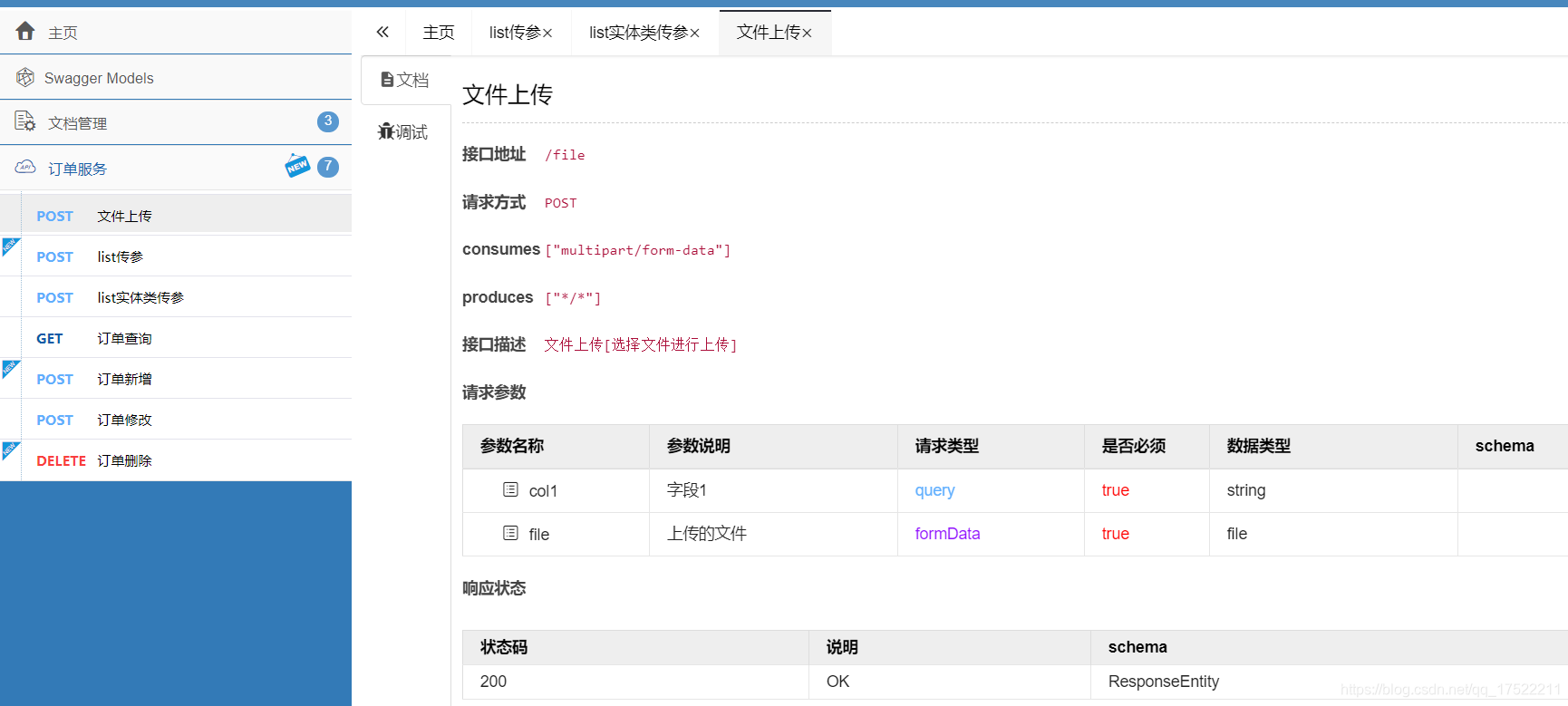
Task: Click the bug icon of 调试 tab
Action: (x=386, y=131)
